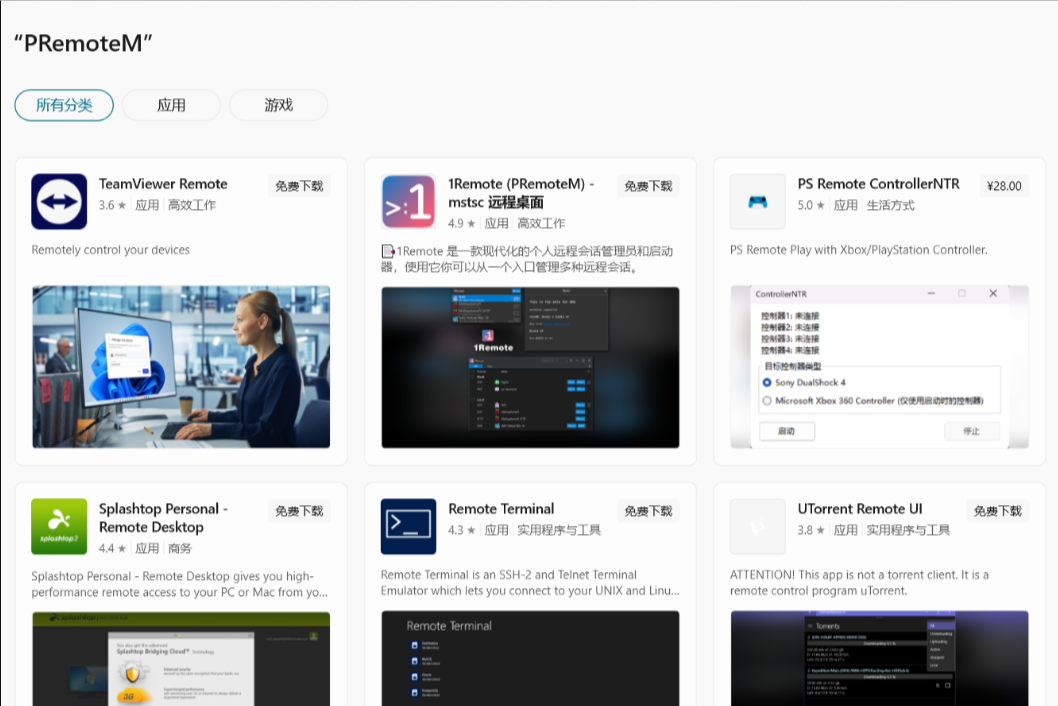Click 免费下载 for UTorrent Remote UI
This screenshot has height=706, width=1058.
click(x=996, y=510)
